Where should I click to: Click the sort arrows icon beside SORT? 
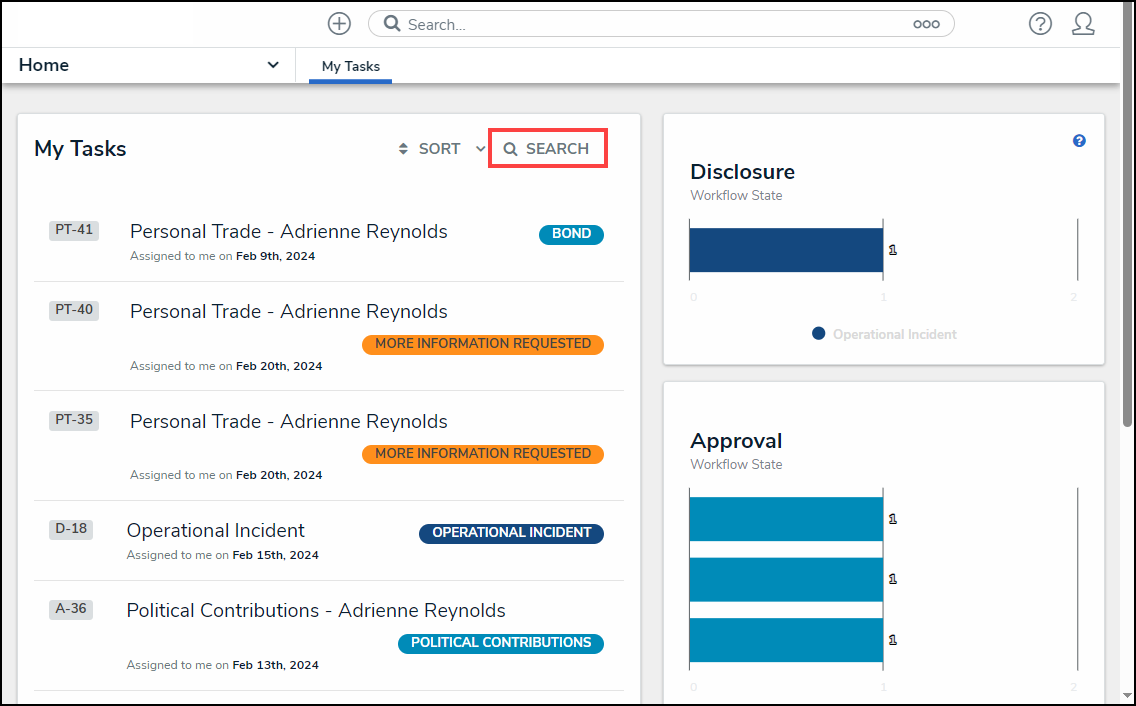click(404, 149)
